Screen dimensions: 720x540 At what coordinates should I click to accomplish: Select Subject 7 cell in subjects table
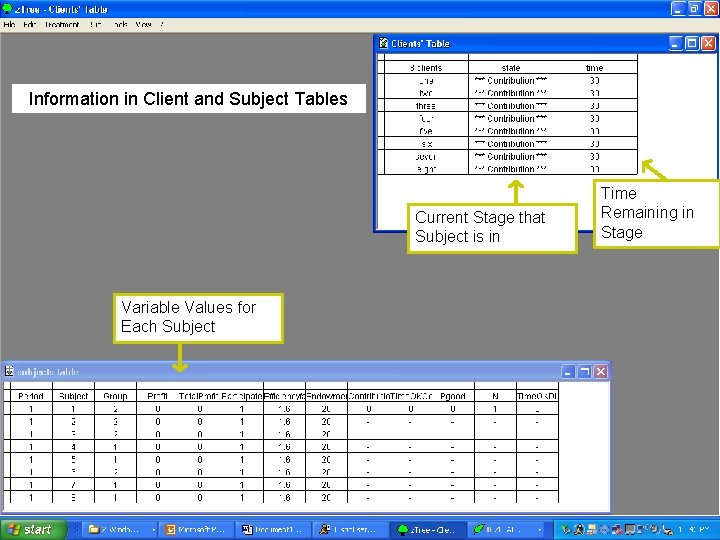(x=73, y=485)
